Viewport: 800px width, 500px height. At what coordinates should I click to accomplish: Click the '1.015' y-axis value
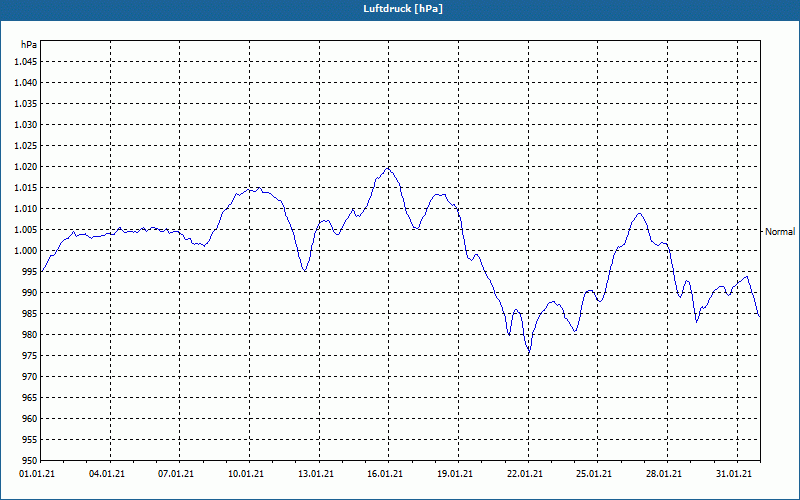[x=26, y=188]
